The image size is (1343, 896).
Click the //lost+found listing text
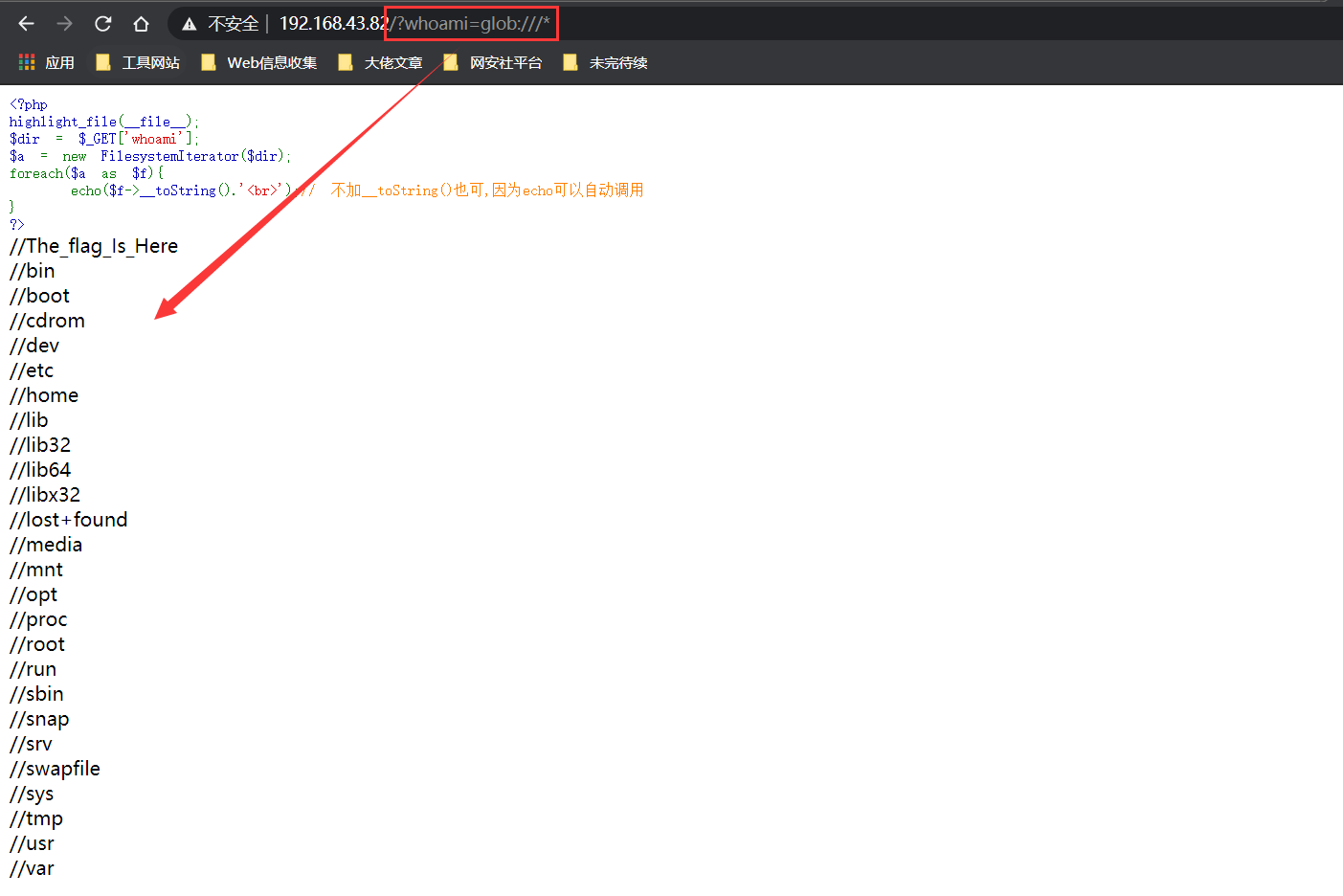click(x=68, y=520)
